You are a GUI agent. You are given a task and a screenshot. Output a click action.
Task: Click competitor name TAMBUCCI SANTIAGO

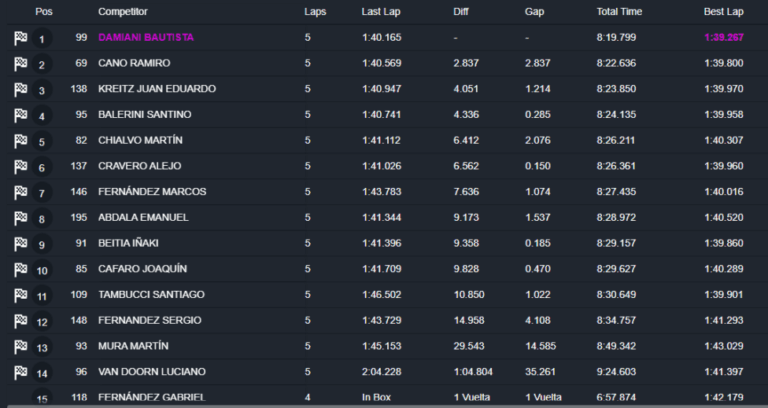(151, 295)
